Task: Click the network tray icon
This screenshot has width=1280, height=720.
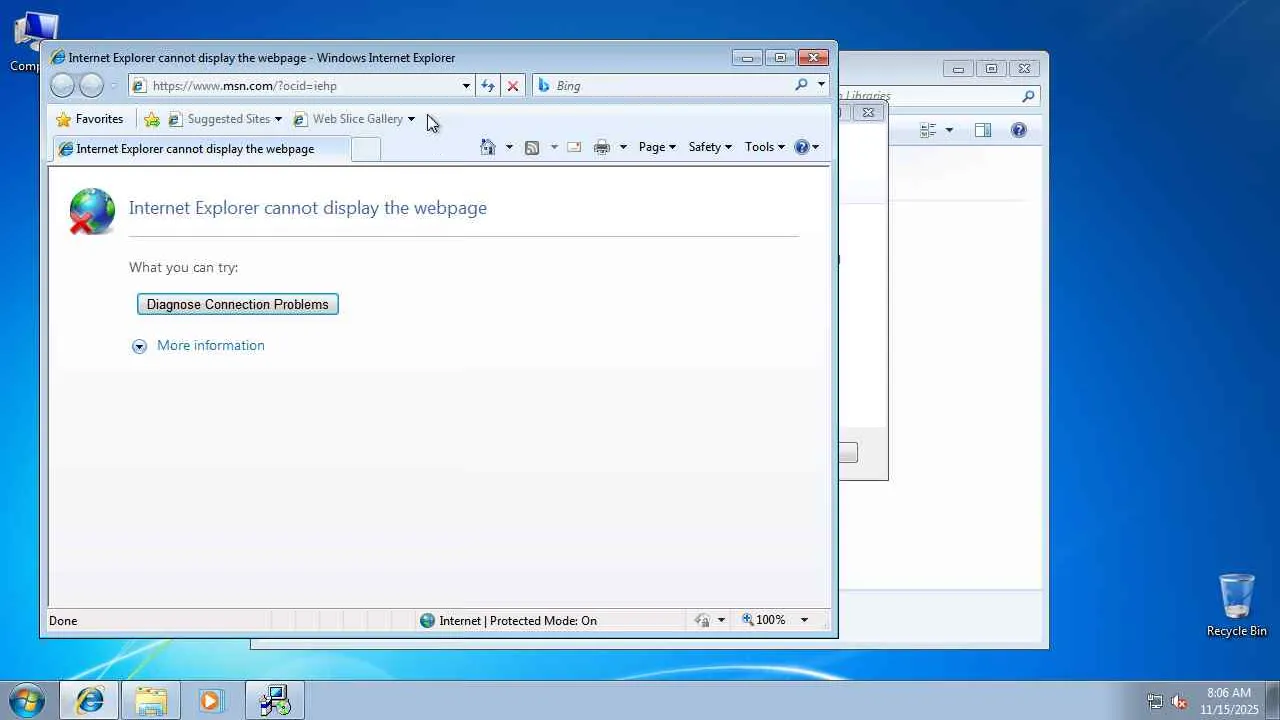Action: (1155, 702)
